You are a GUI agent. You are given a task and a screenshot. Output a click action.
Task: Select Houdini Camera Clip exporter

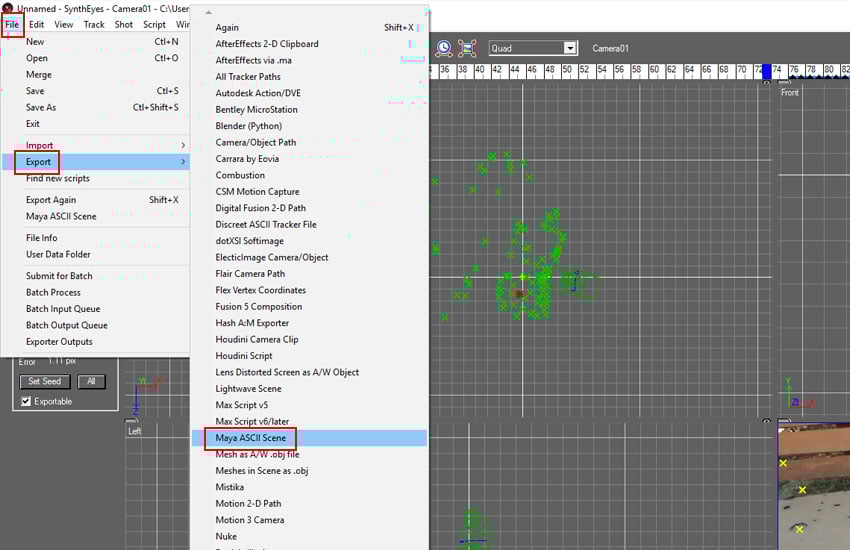tap(310, 339)
